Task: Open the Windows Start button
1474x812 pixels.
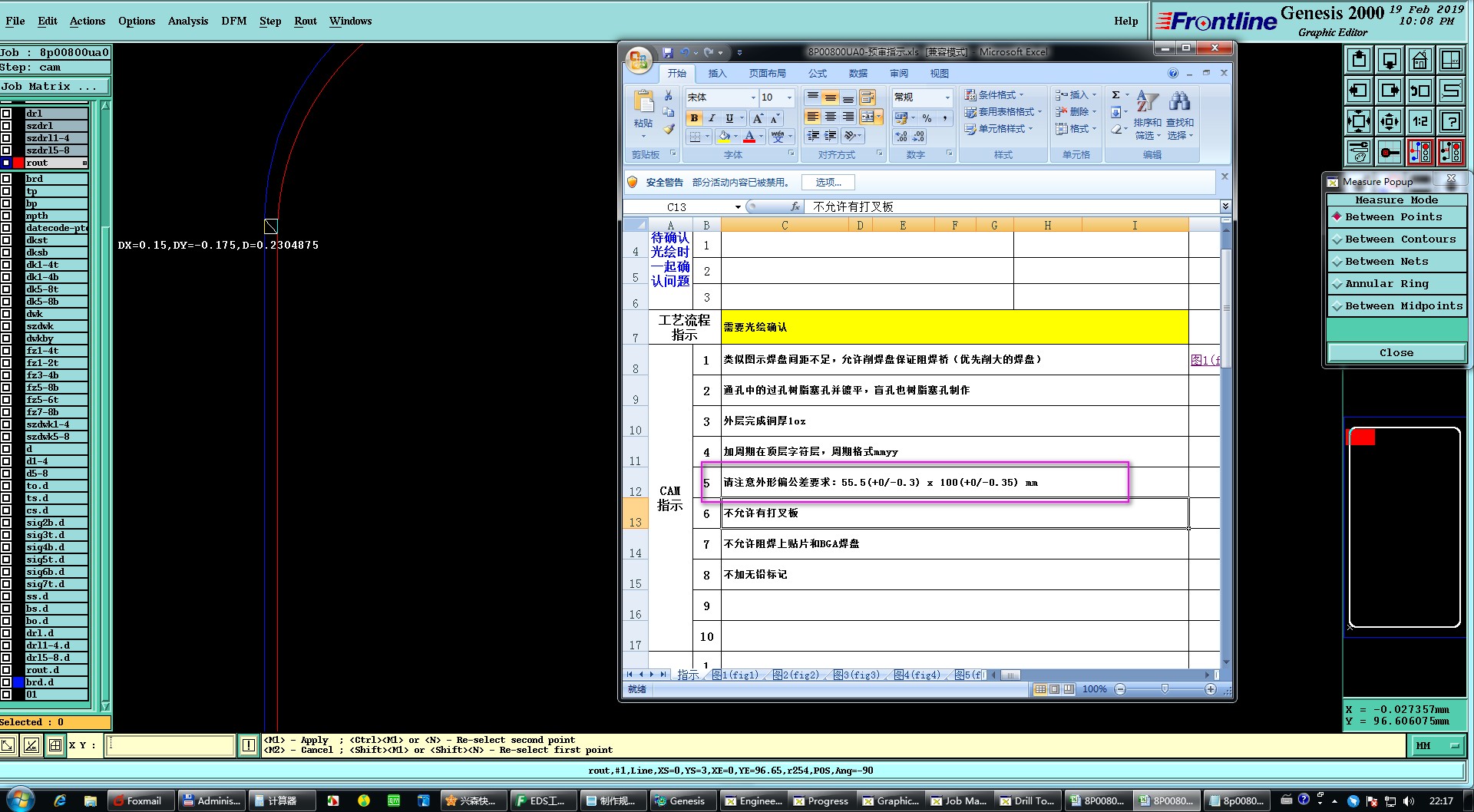Action: coord(20,800)
